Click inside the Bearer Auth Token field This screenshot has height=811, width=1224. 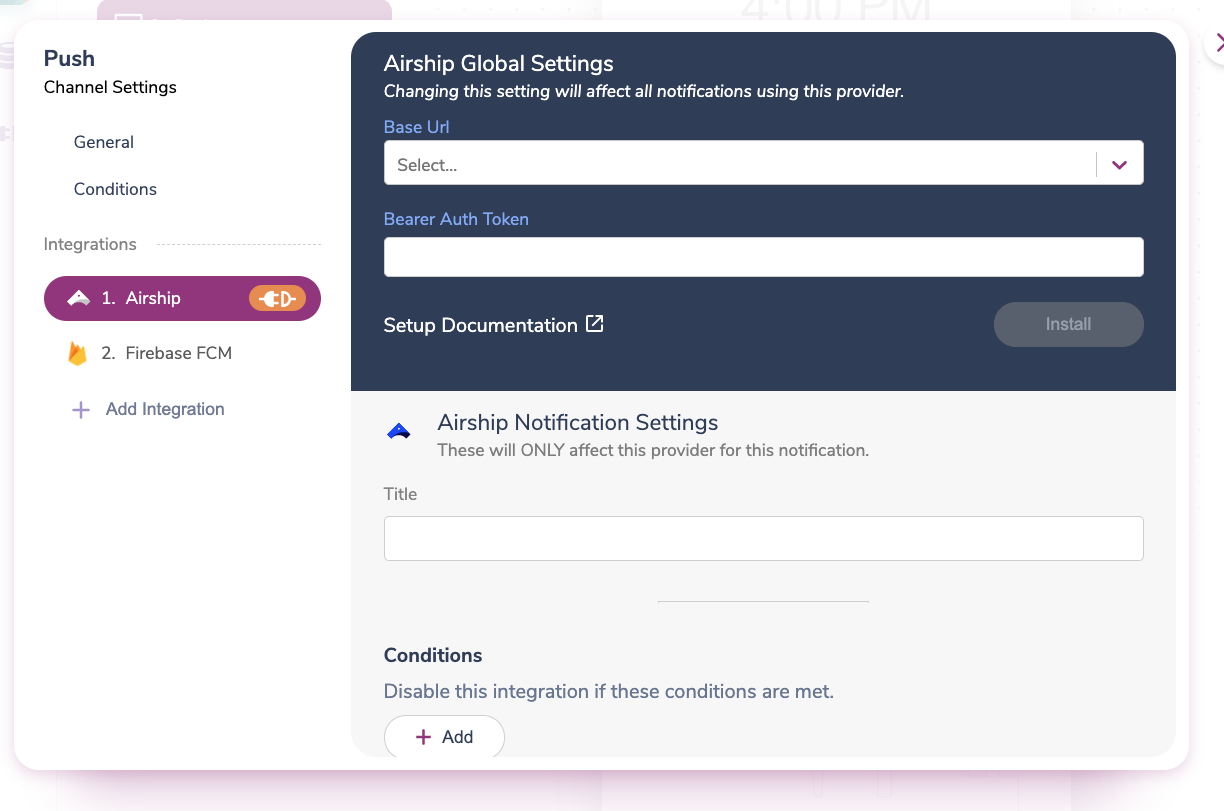(763, 256)
